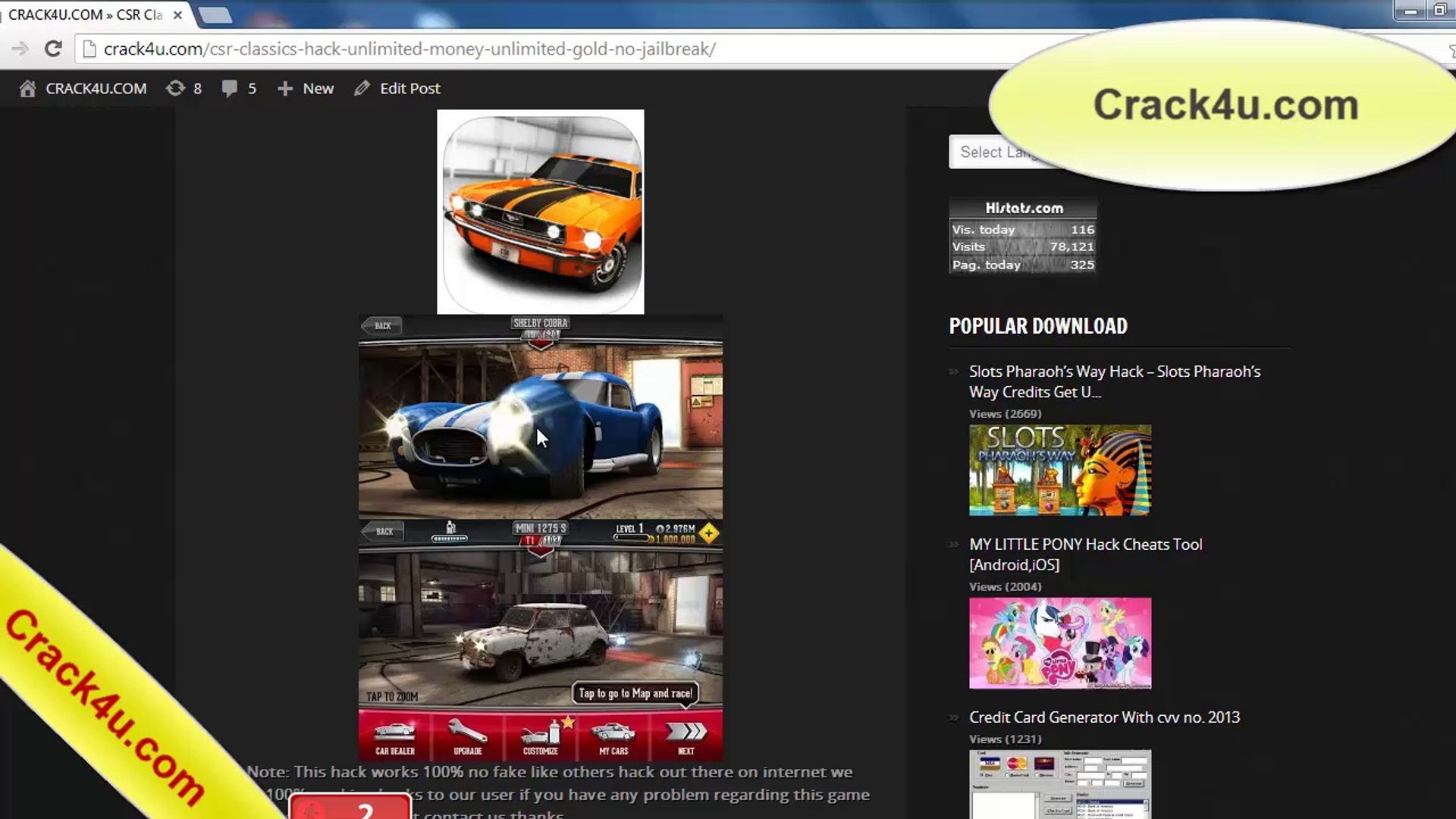1456x819 pixels.
Task: Click the My Little Pony thumbnail image
Action: (1059, 643)
